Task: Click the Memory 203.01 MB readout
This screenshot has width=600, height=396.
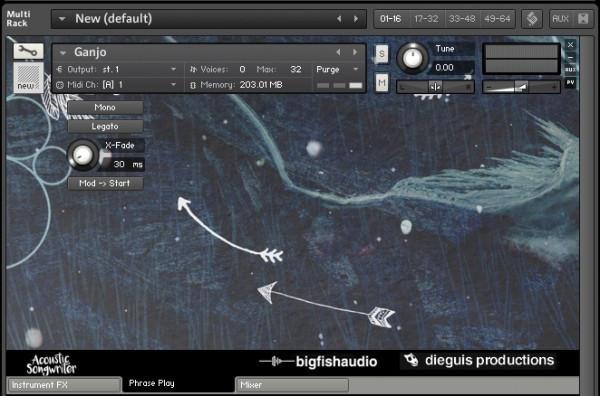Action: pos(261,85)
